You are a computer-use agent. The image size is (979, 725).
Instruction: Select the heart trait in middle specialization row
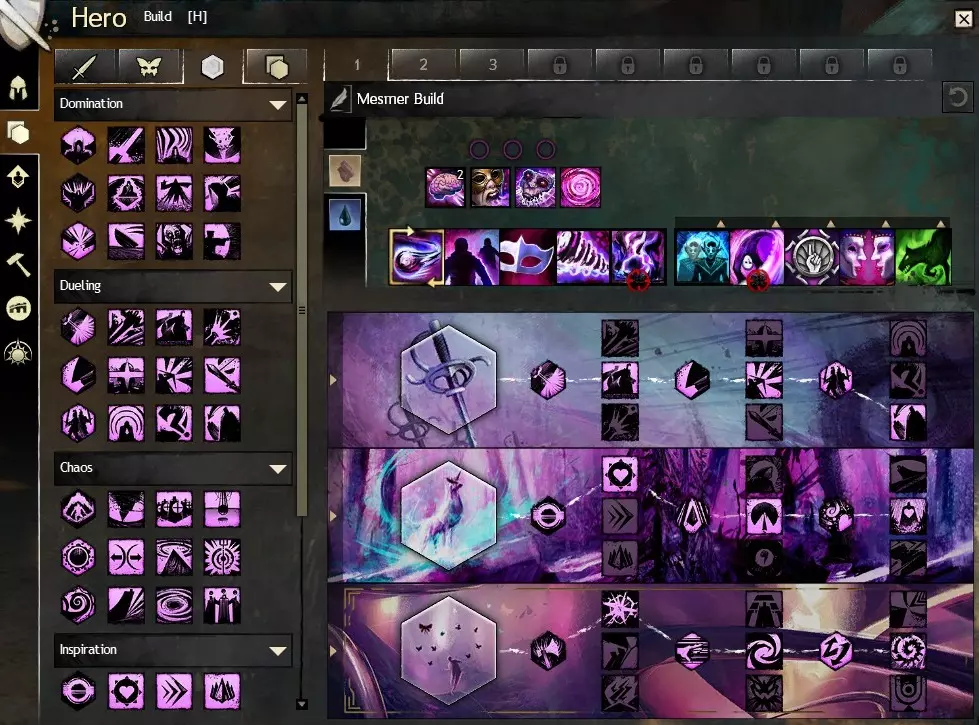[x=619, y=472]
